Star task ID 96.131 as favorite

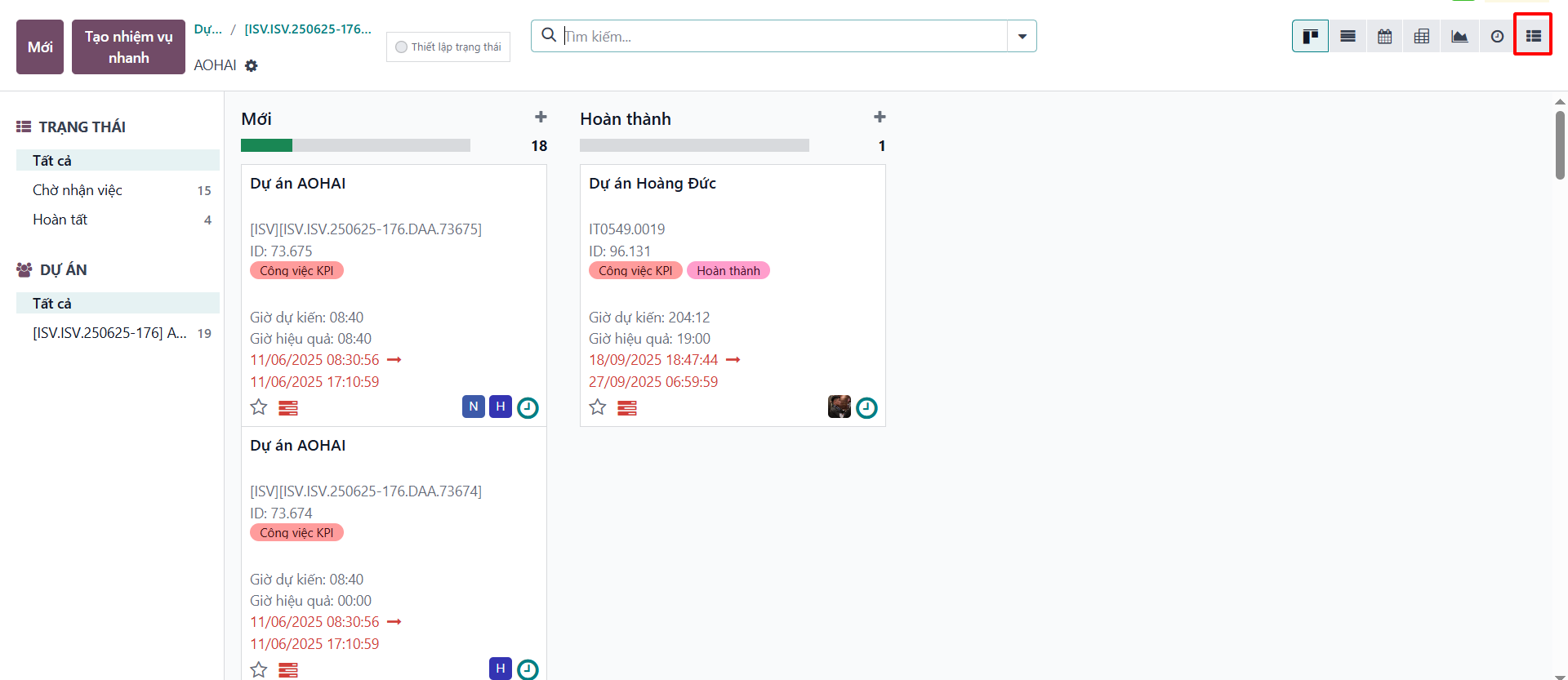[x=598, y=407]
